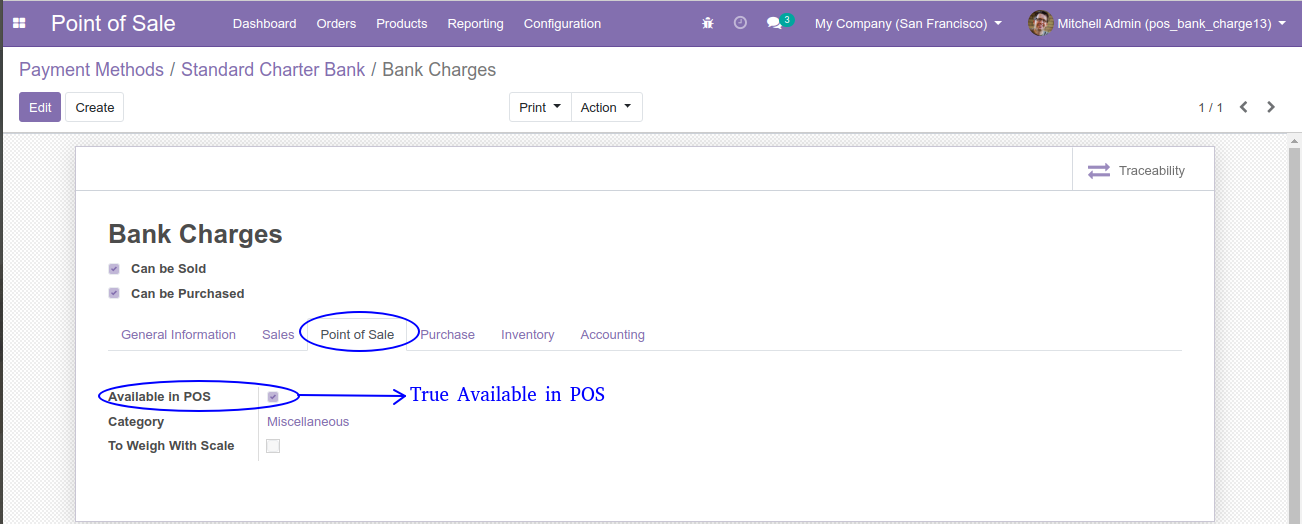This screenshot has width=1302, height=524.
Task: Click the Can be Purchased label
Action: point(187,294)
